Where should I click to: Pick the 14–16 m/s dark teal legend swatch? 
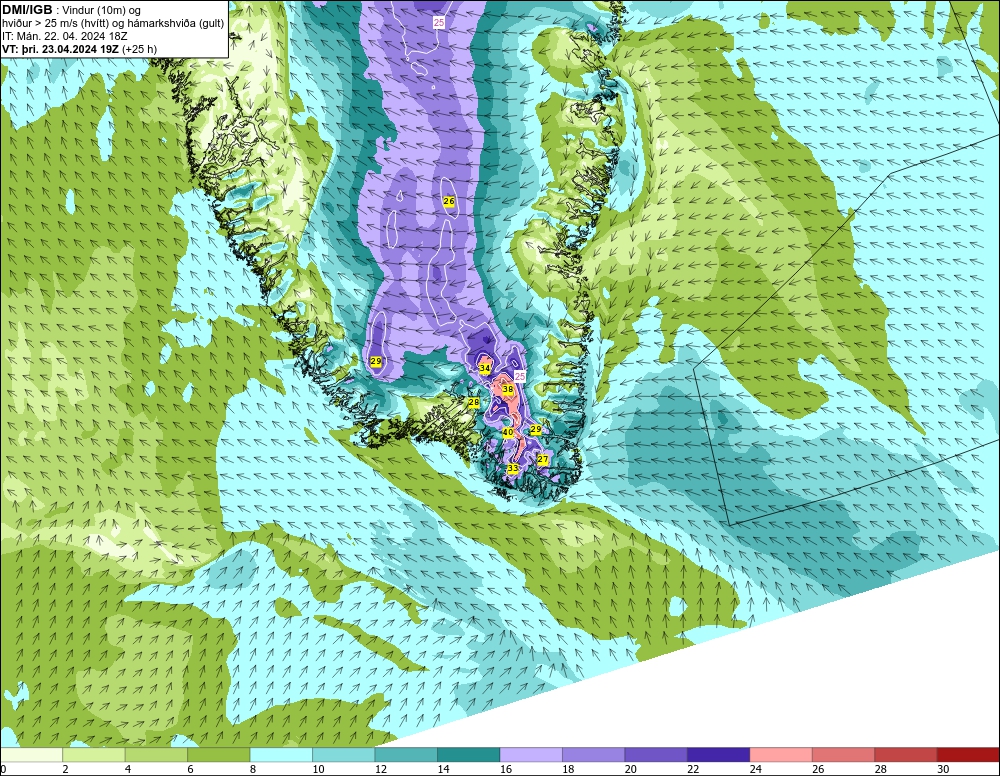click(x=469, y=755)
